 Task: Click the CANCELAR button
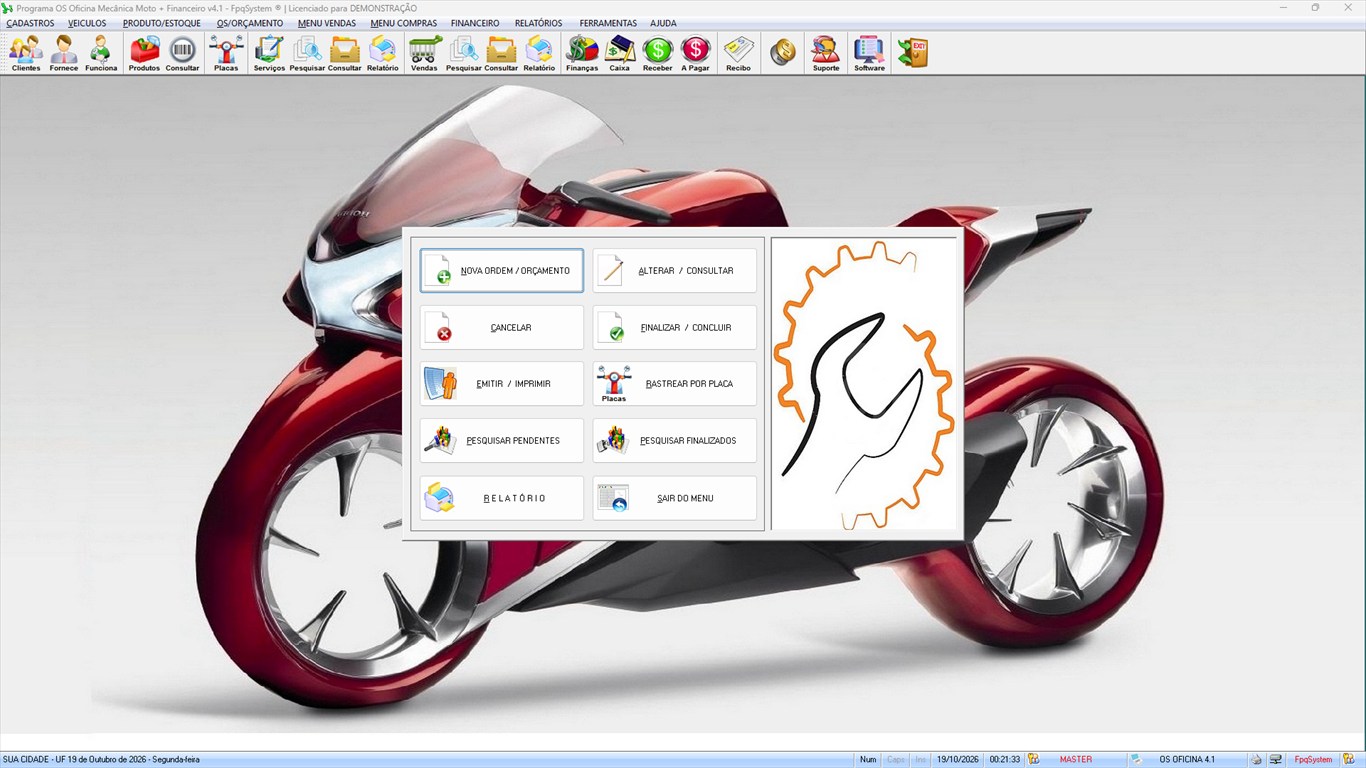click(502, 328)
